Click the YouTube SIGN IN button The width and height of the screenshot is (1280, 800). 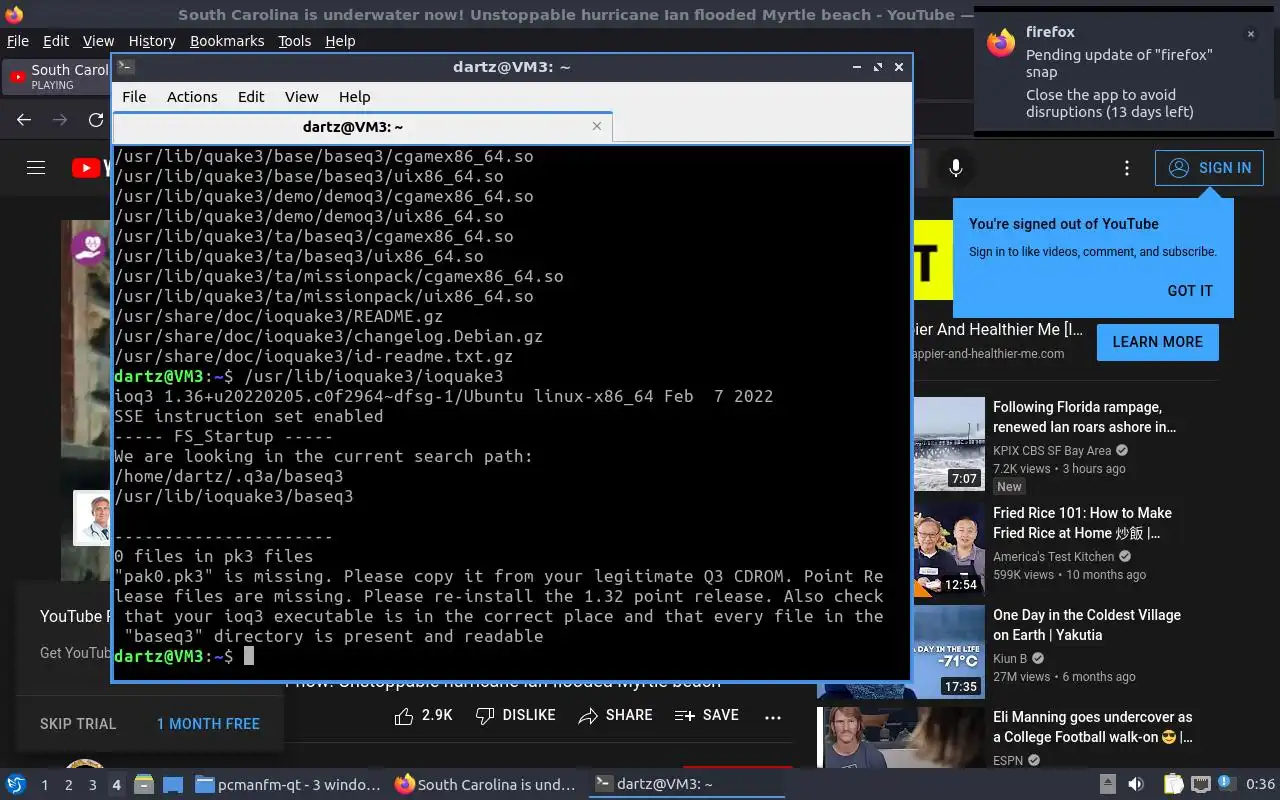pos(1209,168)
